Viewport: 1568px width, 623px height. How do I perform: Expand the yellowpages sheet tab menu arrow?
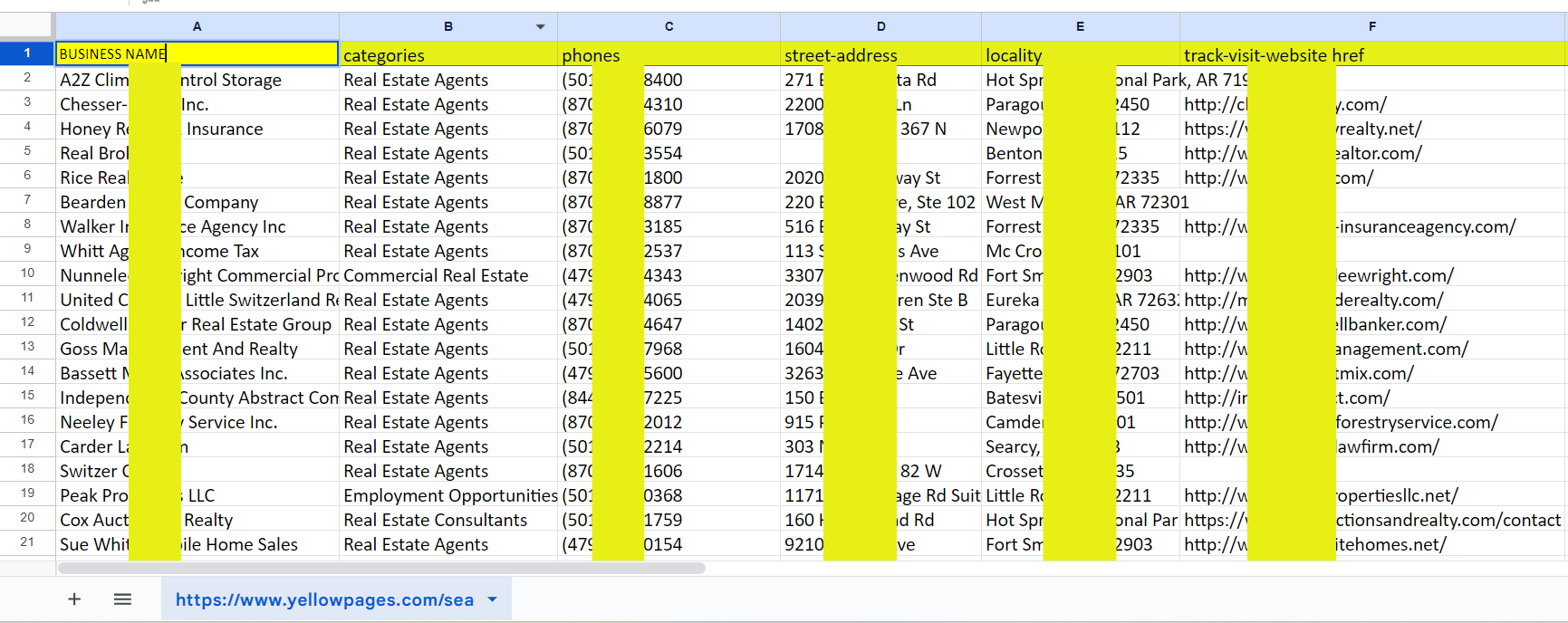point(493,599)
